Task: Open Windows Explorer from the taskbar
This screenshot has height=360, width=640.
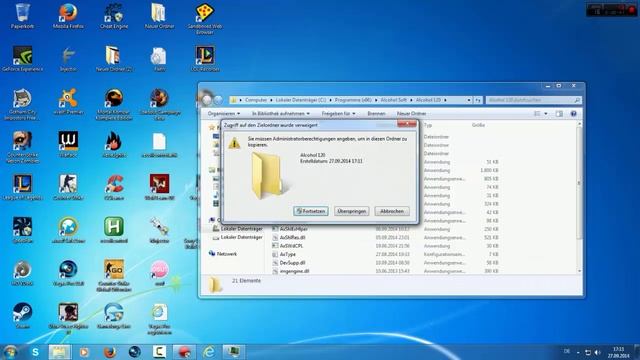Action: tap(60, 352)
